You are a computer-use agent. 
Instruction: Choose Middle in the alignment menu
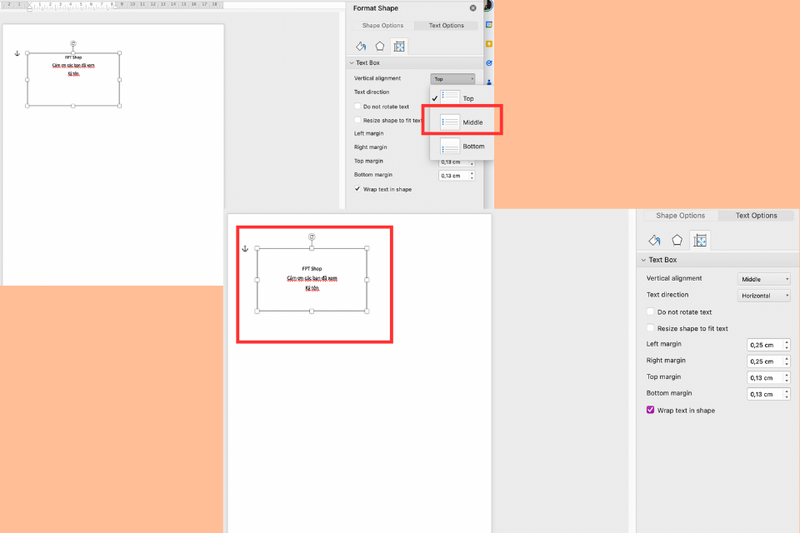tap(462, 122)
